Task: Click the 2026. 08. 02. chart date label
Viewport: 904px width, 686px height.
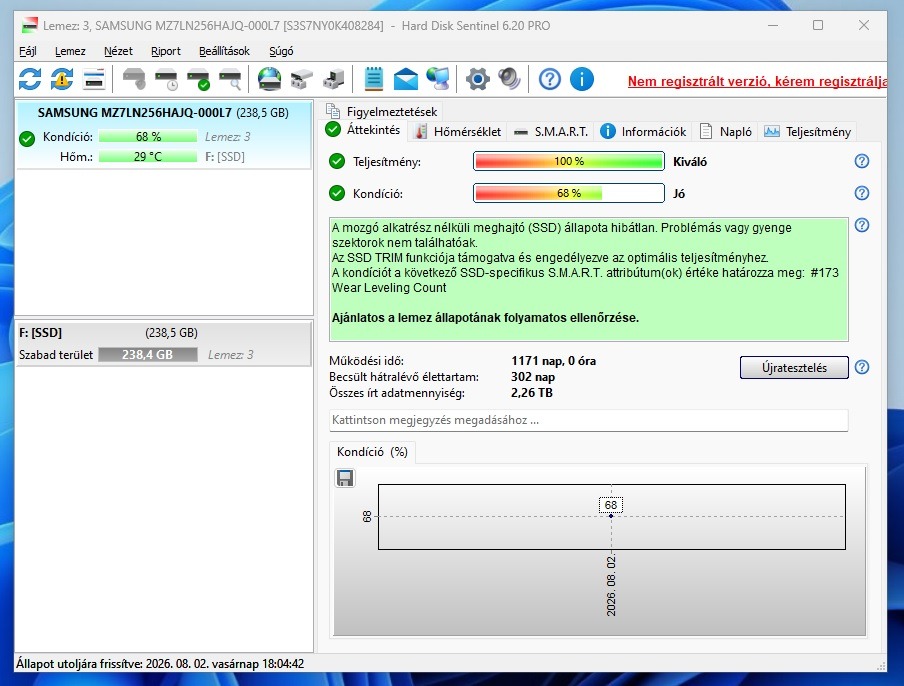Action: (x=611, y=586)
